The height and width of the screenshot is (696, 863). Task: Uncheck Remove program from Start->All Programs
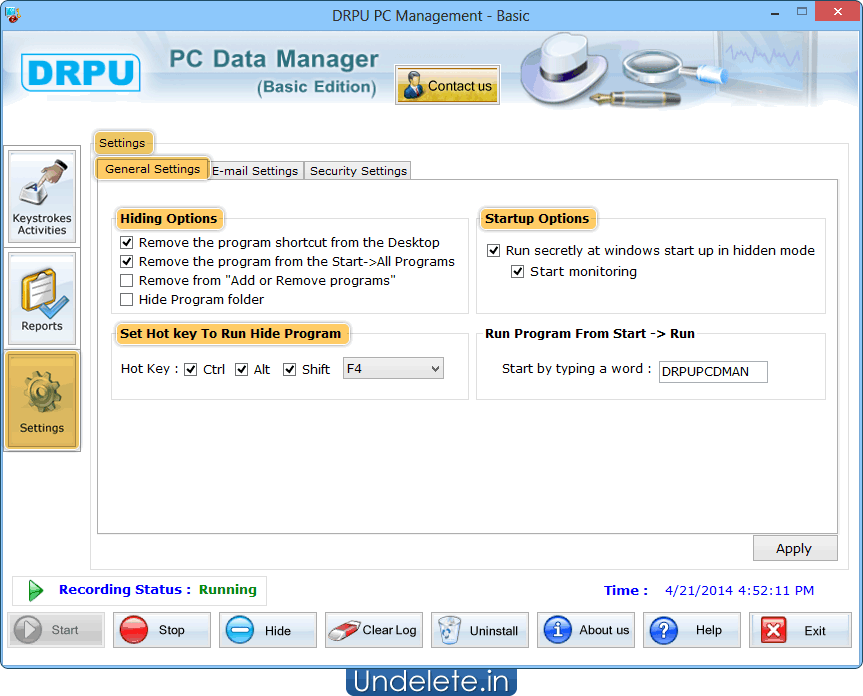tap(127, 261)
